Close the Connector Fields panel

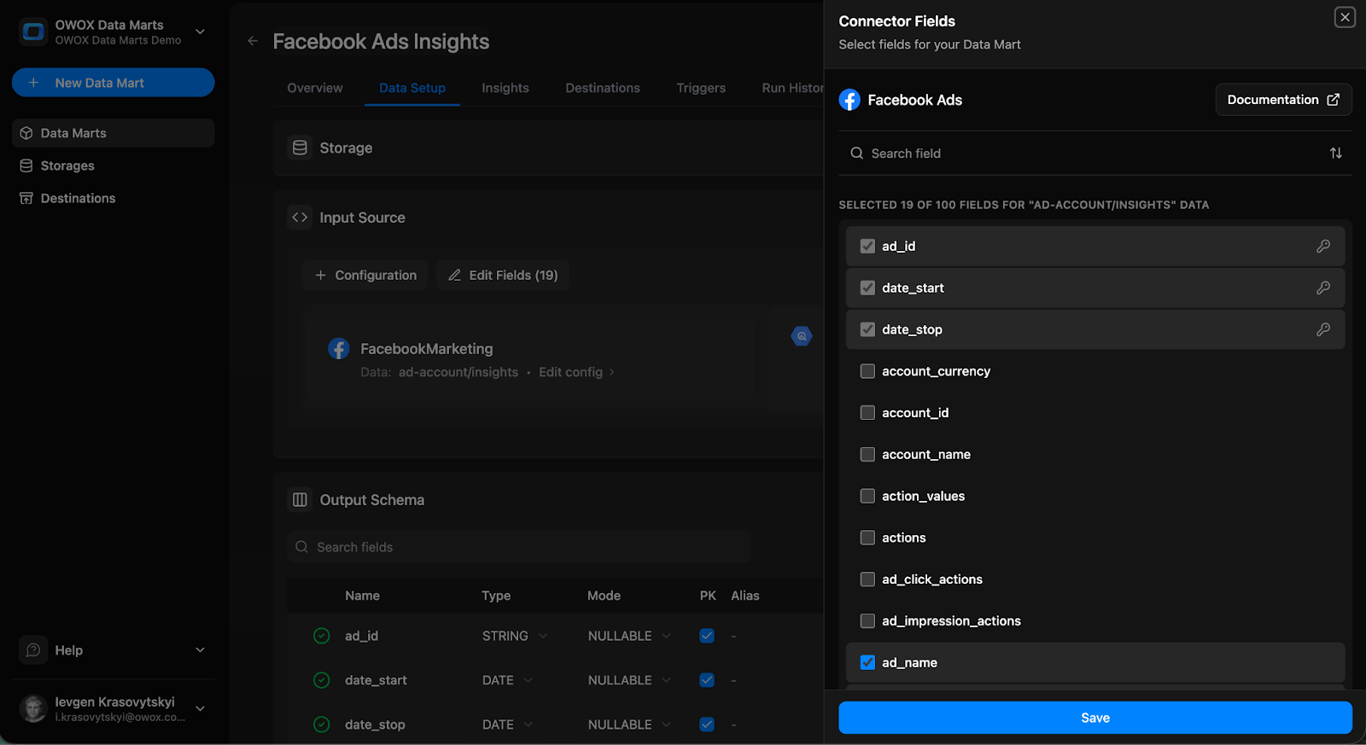tap(1344, 17)
